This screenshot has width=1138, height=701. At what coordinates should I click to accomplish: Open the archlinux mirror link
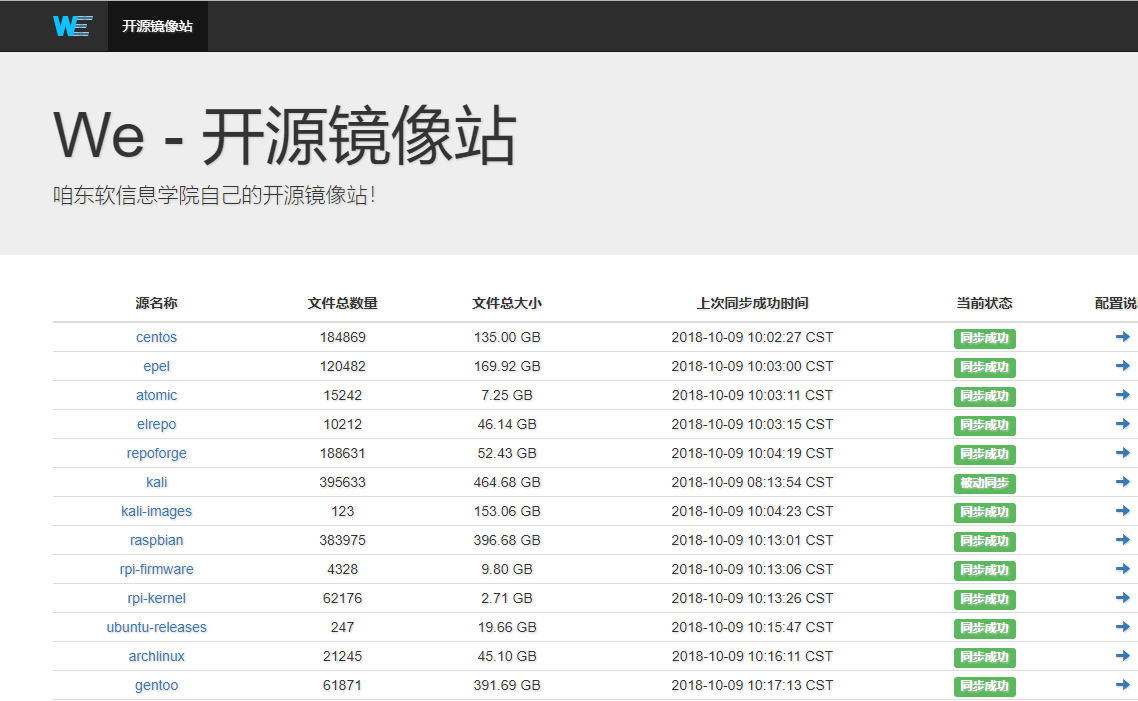pyautogui.click(x=156, y=657)
